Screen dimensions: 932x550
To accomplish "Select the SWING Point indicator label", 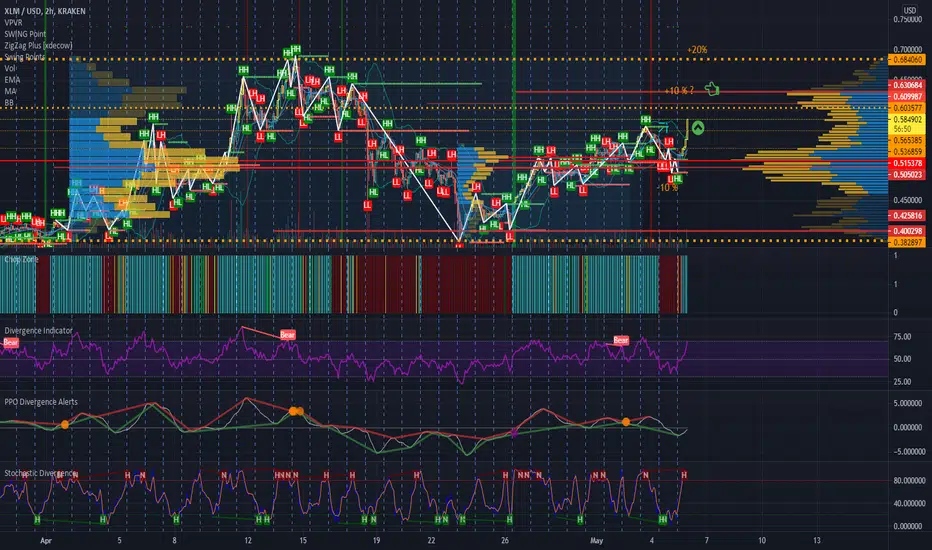I will [25, 34].
